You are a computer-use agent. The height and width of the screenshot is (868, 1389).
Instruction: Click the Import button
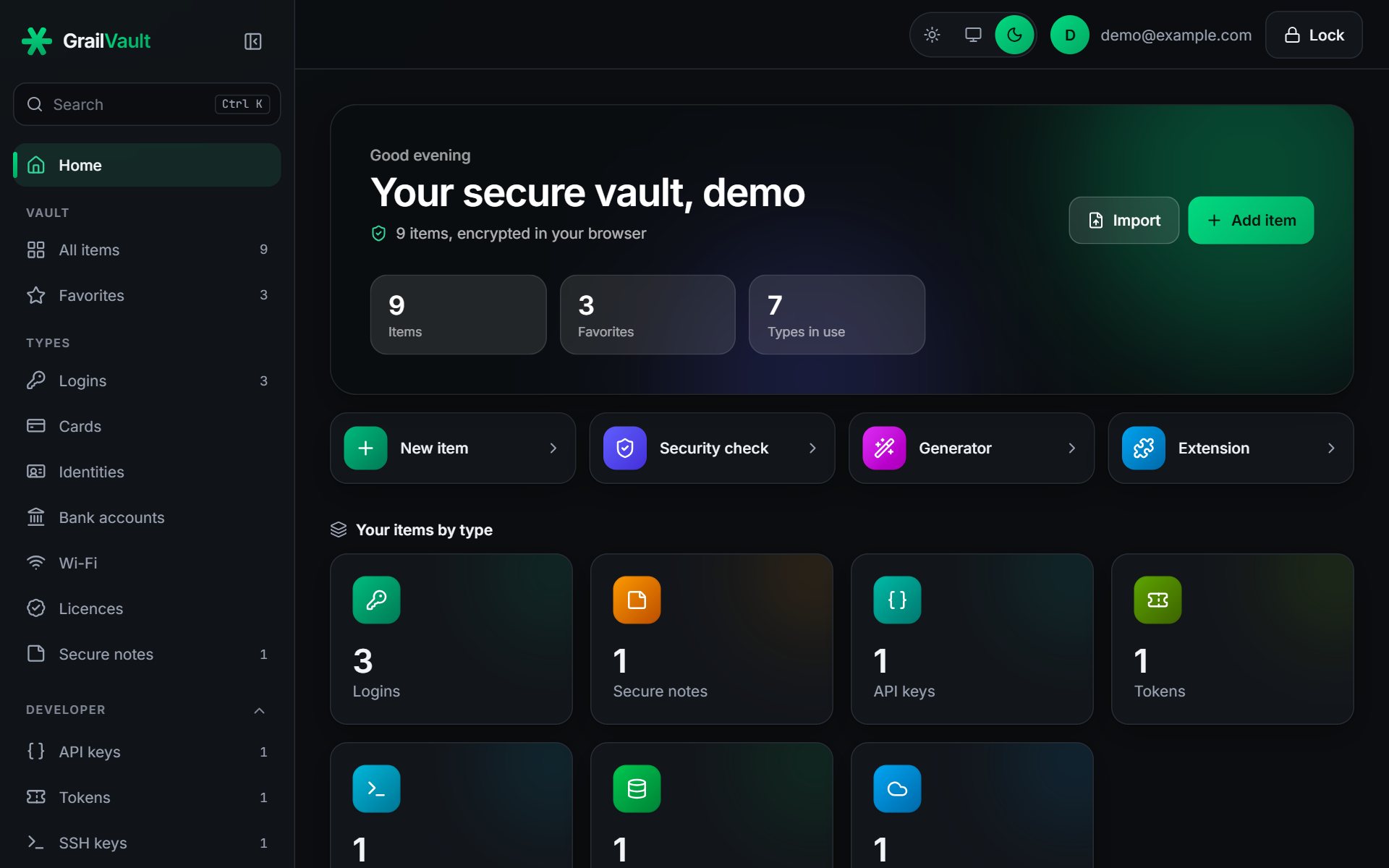pyautogui.click(x=1123, y=220)
